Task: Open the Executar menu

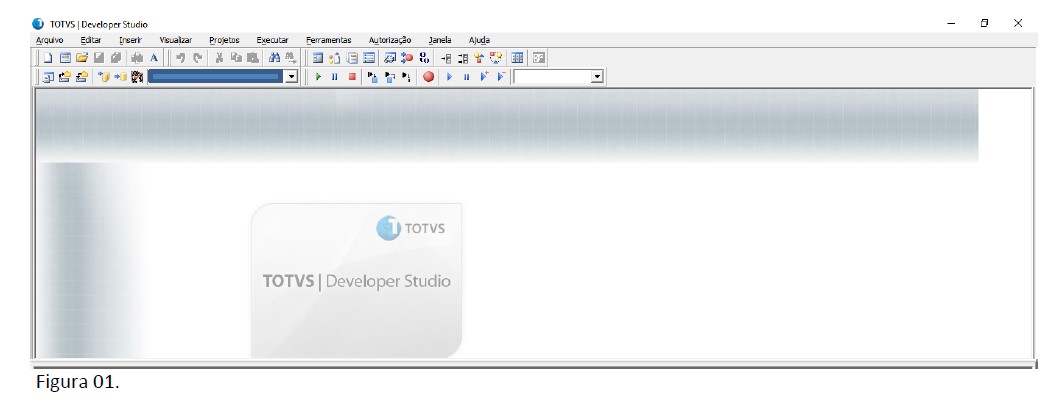Action: click(x=272, y=40)
